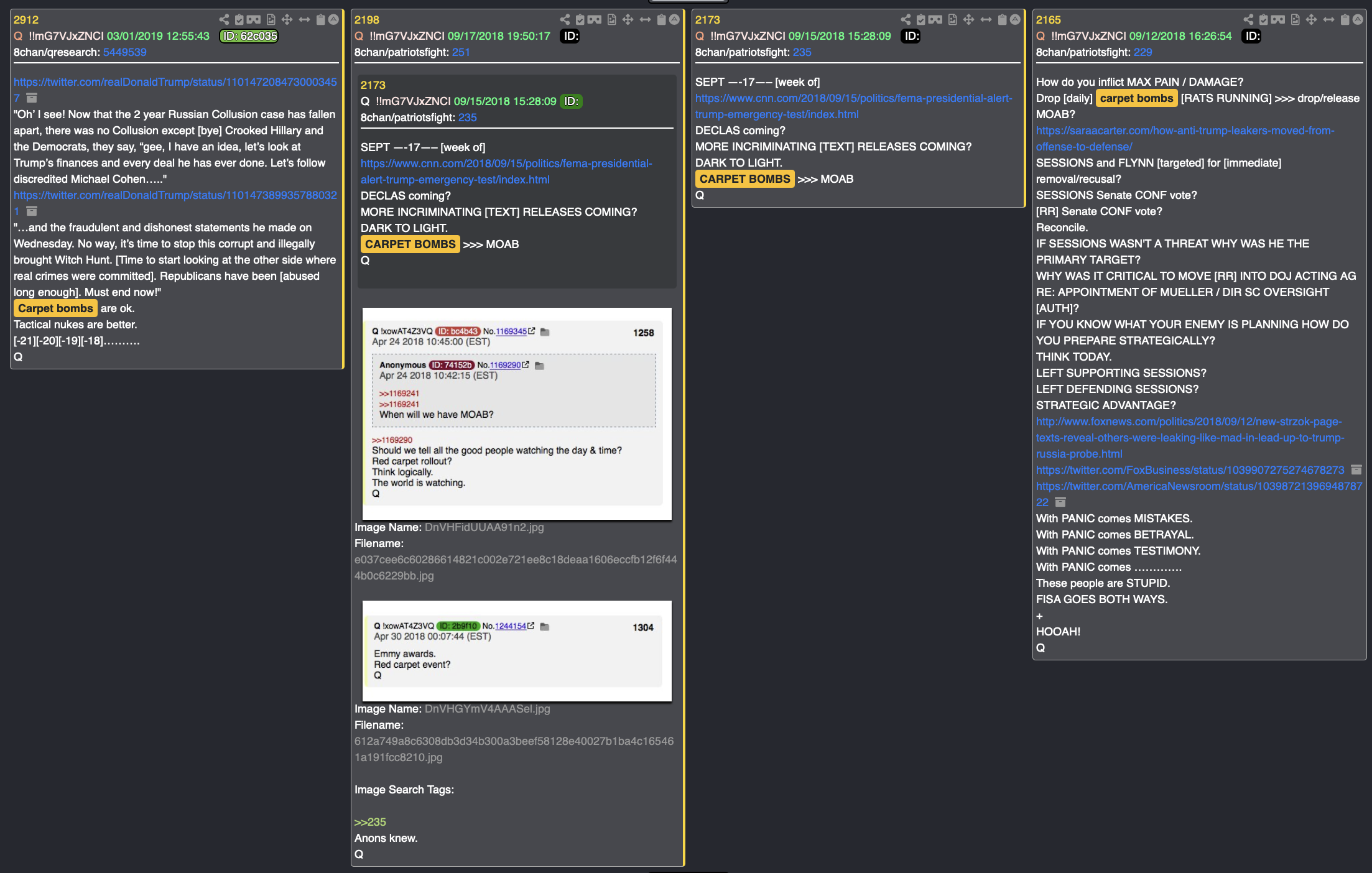Click the four-way move arrows icon on post 2912
Screen dimensions: 1372x873
(x=287, y=20)
